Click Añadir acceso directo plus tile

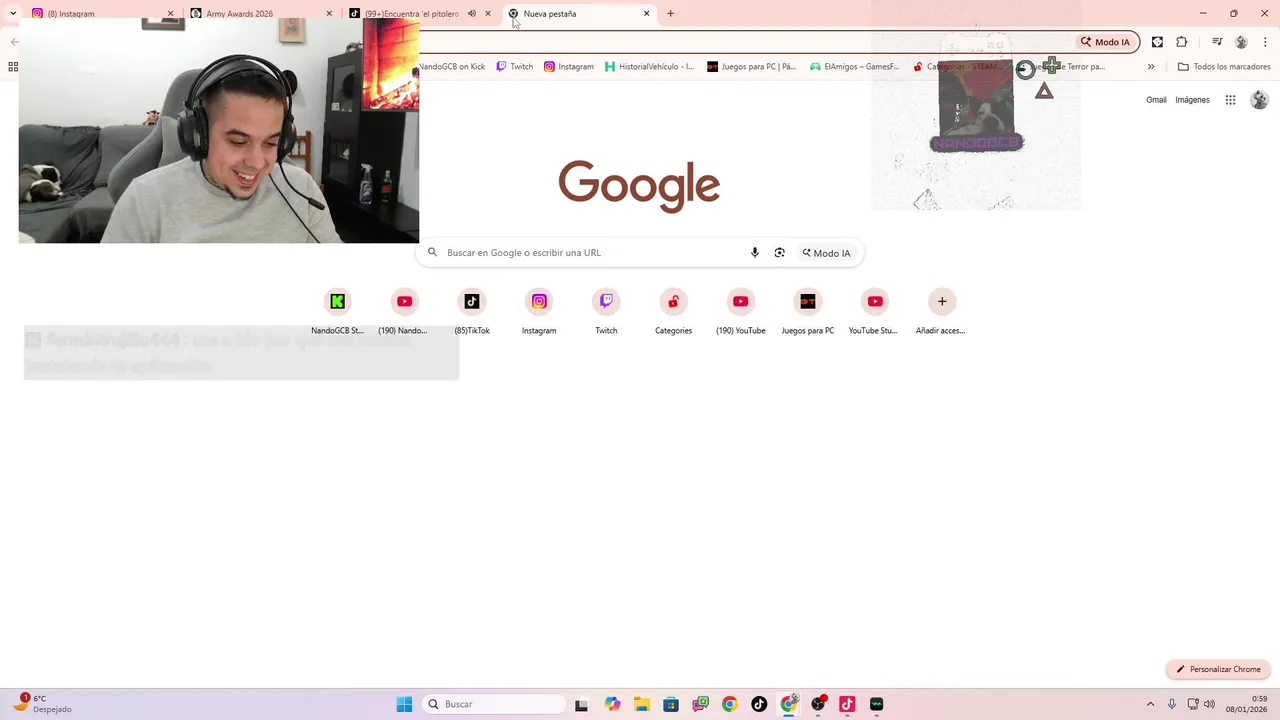(x=941, y=311)
